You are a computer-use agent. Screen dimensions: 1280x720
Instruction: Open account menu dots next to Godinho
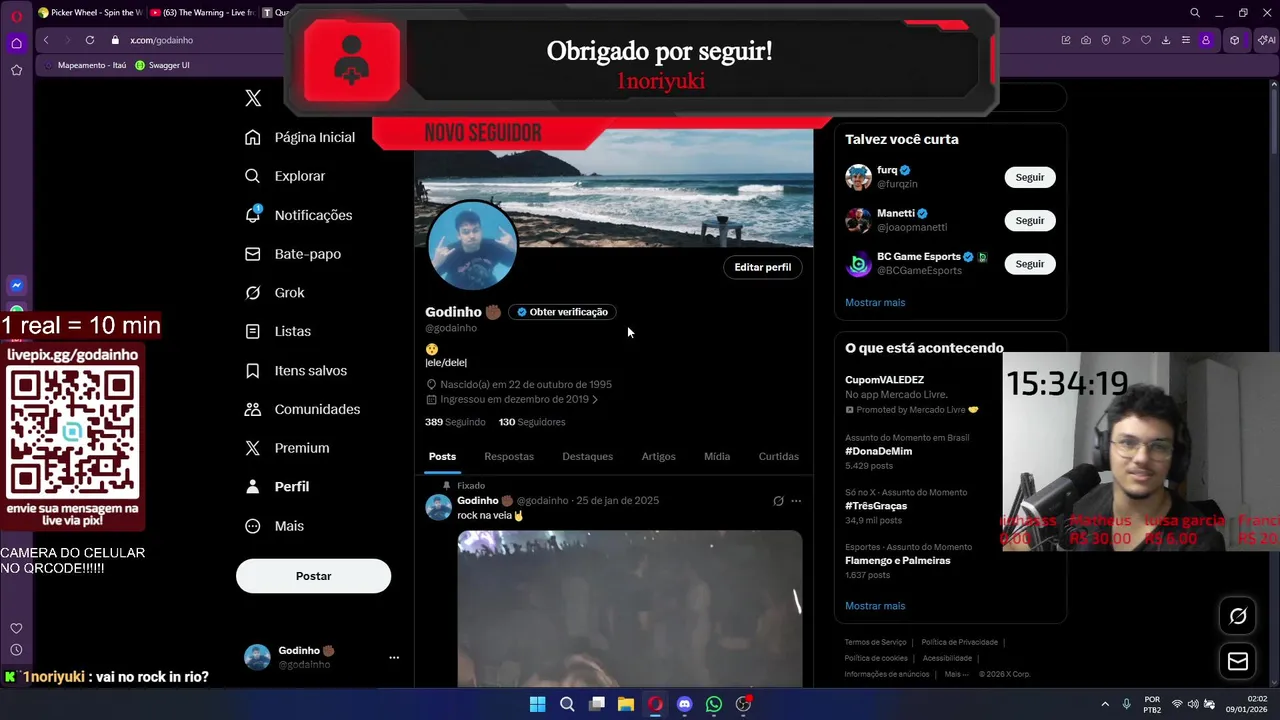[x=394, y=657]
